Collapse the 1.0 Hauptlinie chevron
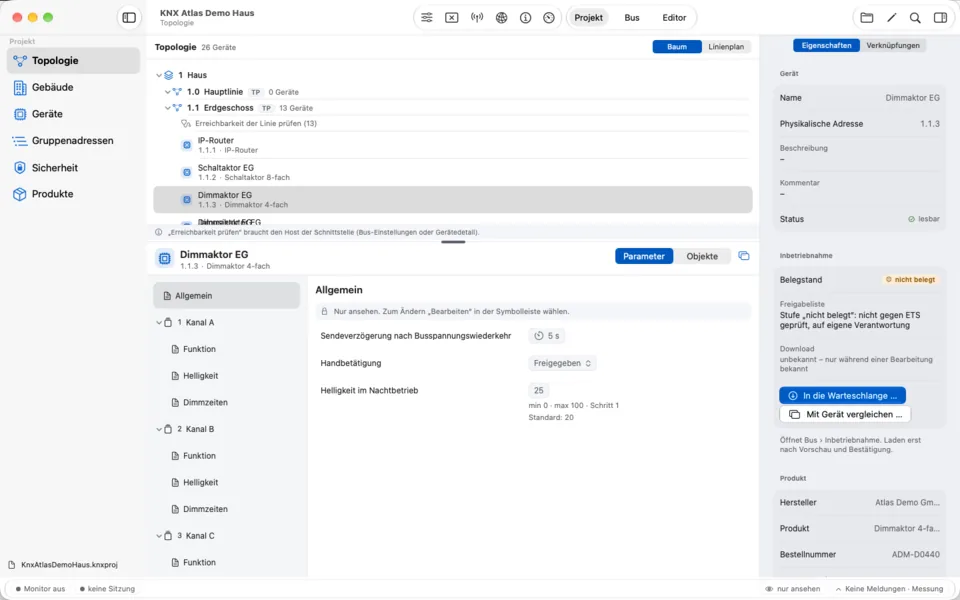This screenshot has width=960, height=600. click(x=168, y=92)
